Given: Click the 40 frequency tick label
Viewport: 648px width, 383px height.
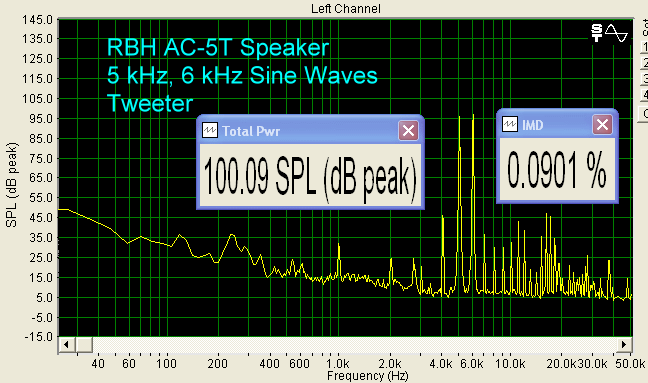Looking at the screenshot, I should pos(98,364).
